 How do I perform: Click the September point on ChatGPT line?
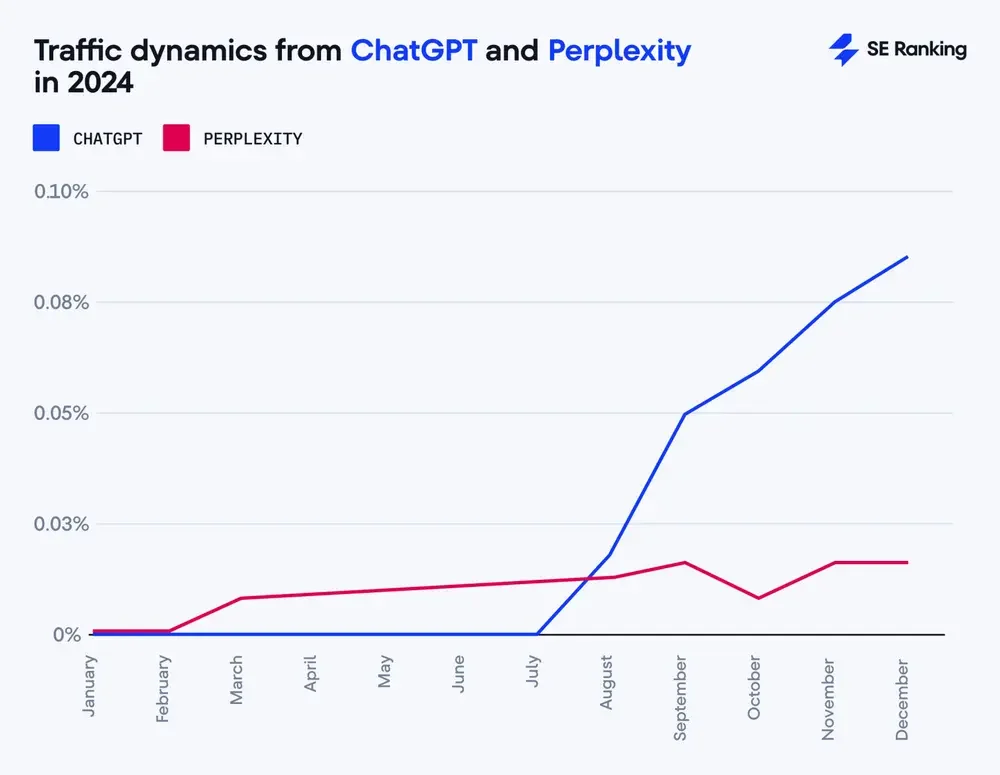point(684,415)
